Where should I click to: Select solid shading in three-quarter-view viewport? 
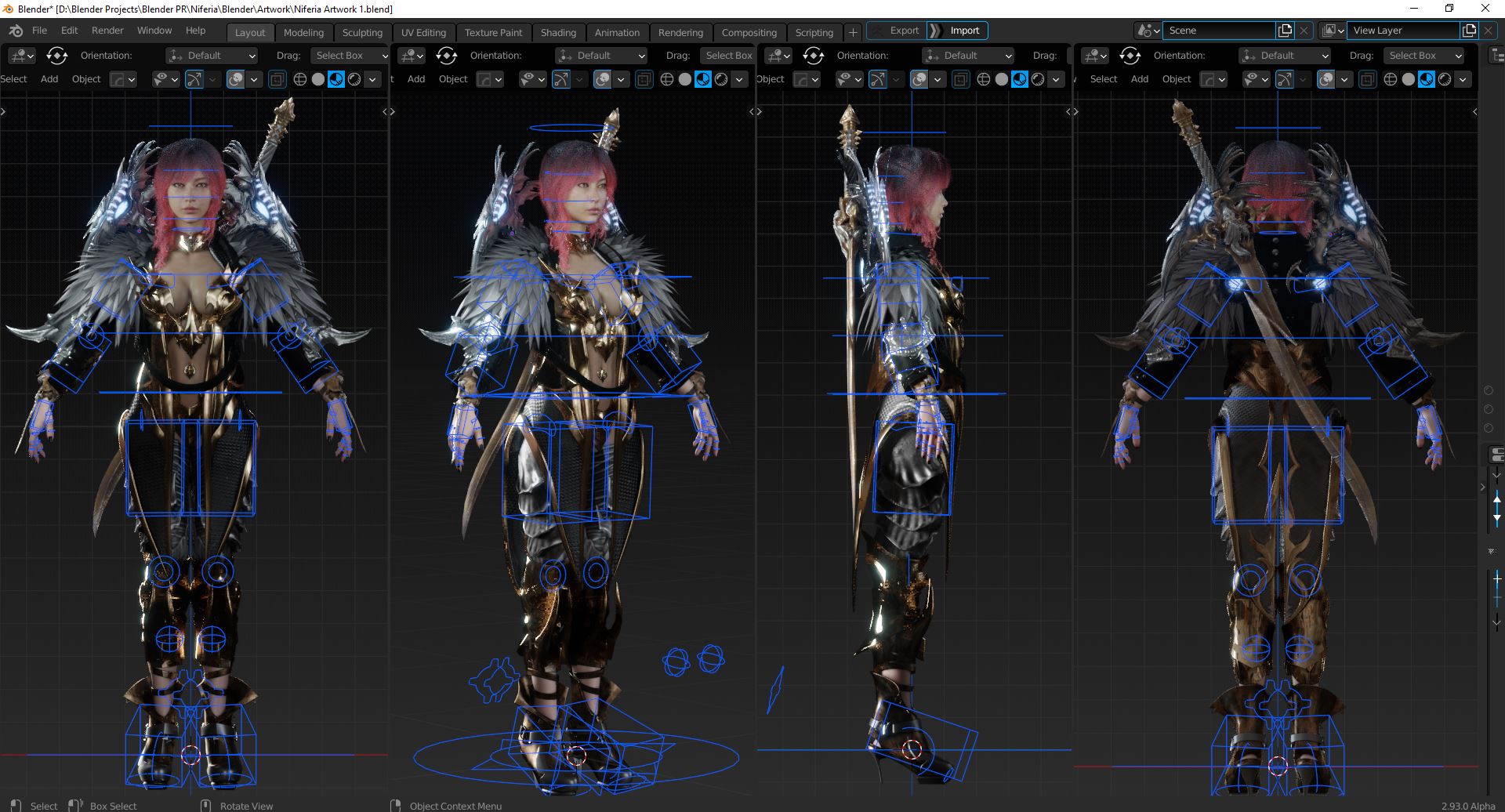tap(684, 79)
